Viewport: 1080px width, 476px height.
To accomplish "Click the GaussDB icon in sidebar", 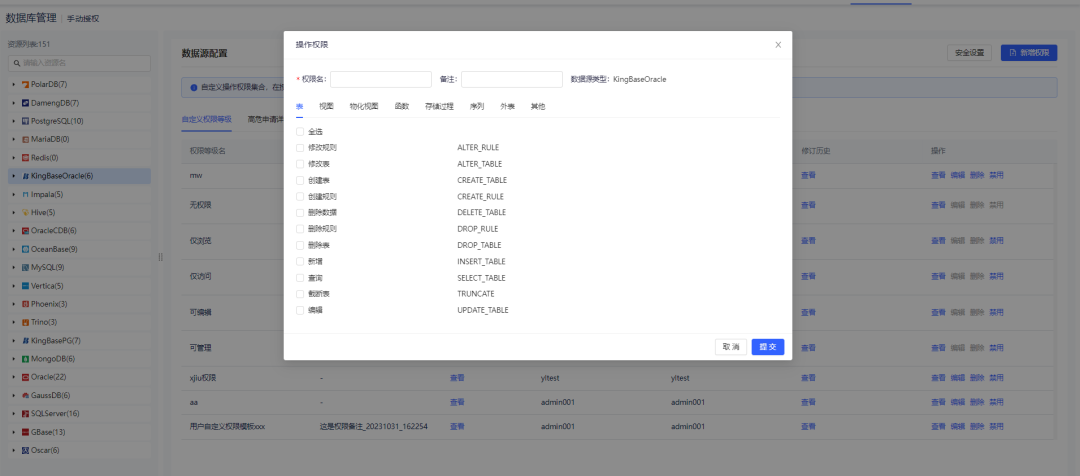I will coord(25,395).
